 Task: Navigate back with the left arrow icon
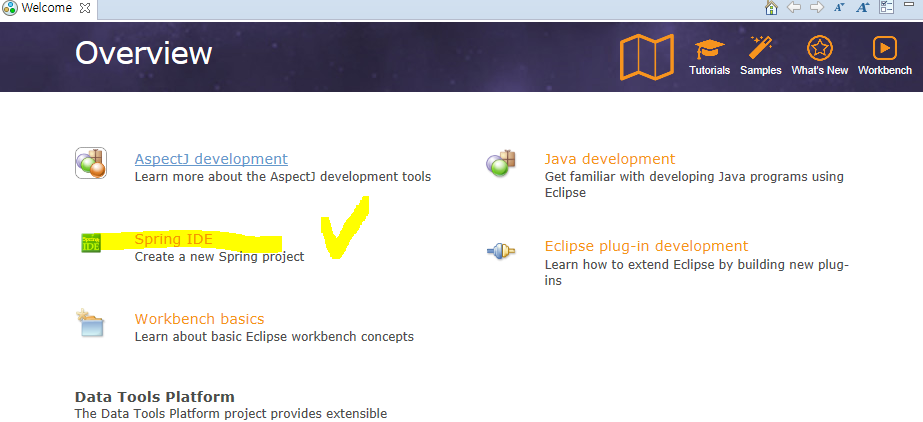tap(793, 8)
